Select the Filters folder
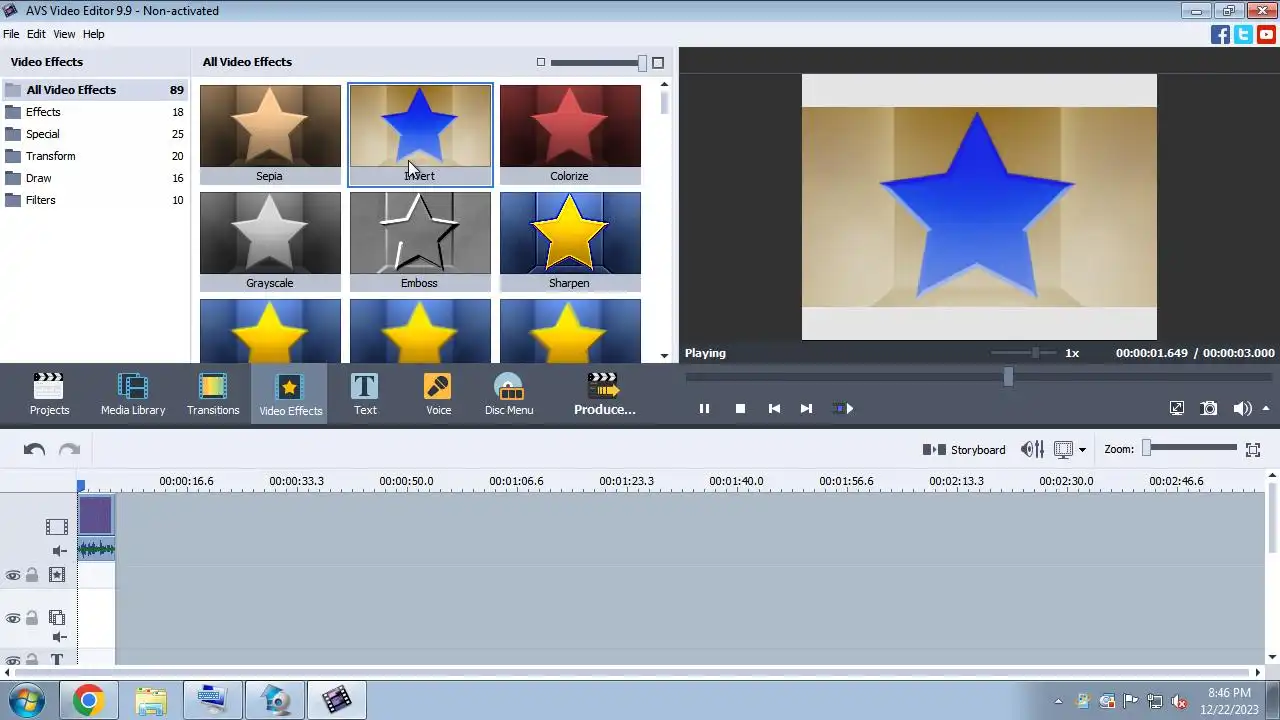The width and height of the screenshot is (1280, 720). click(x=95, y=200)
